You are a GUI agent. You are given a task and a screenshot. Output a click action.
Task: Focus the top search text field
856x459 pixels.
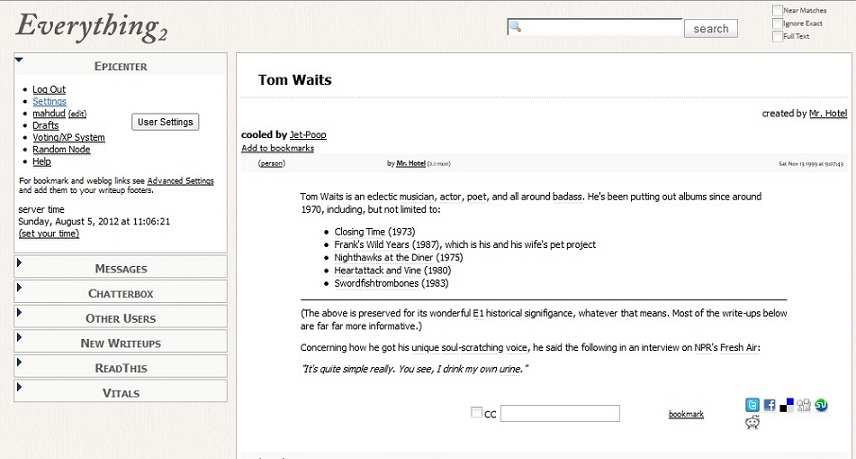click(x=595, y=27)
